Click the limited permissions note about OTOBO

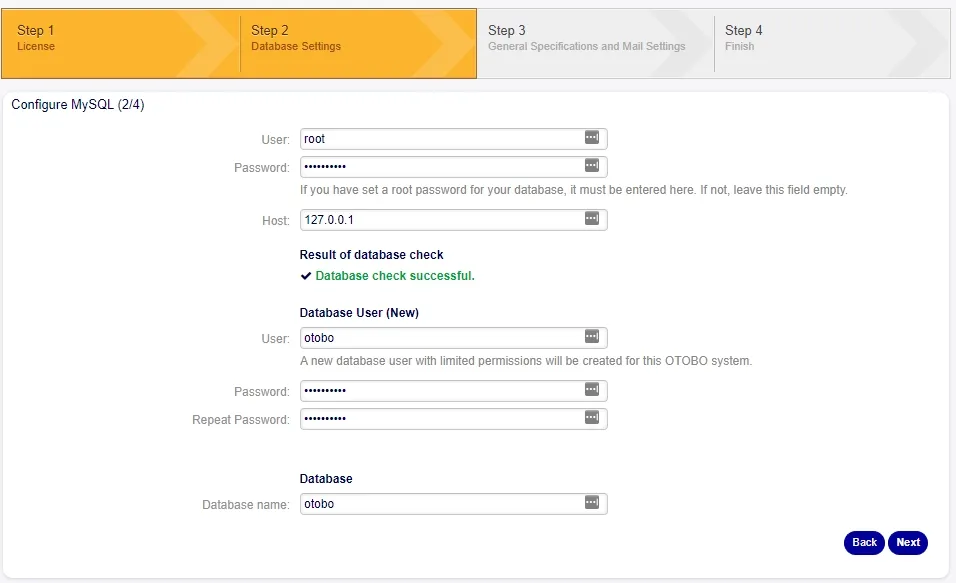[526, 360]
